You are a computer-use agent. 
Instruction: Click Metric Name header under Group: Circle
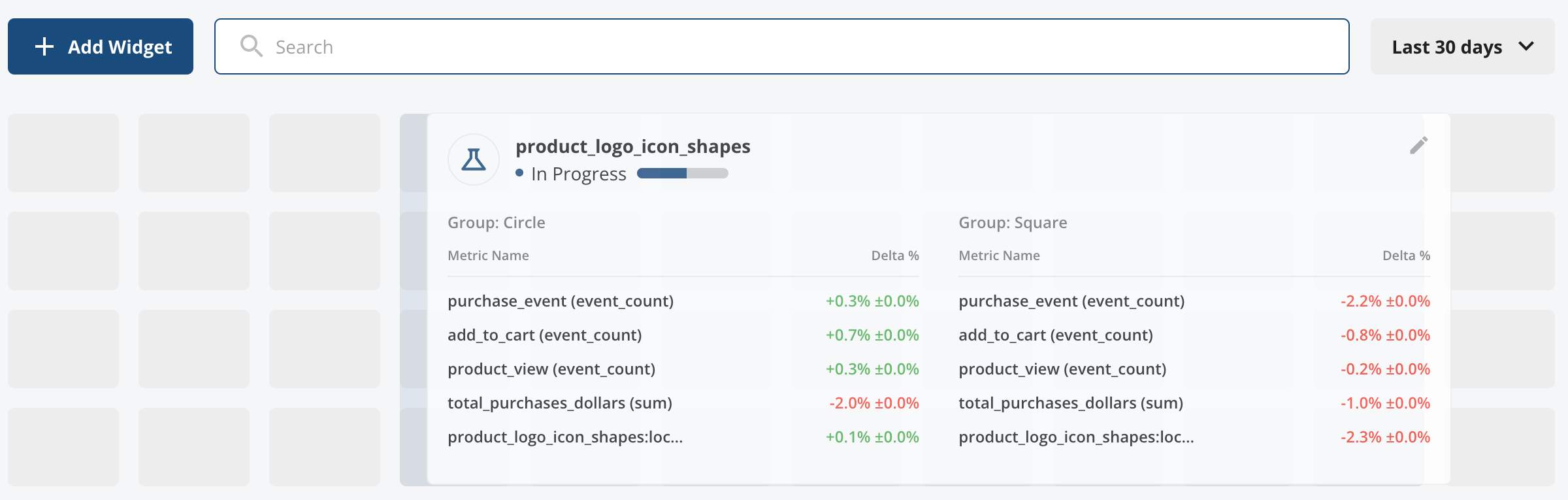pos(488,256)
